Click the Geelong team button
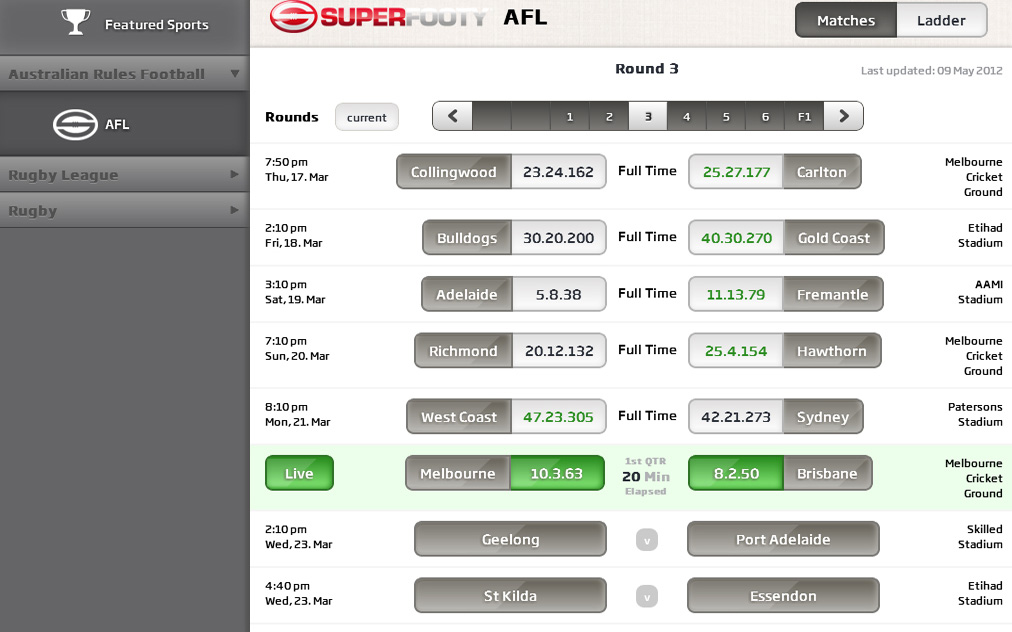Viewport: 1012px width, 632px height. (x=511, y=539)
